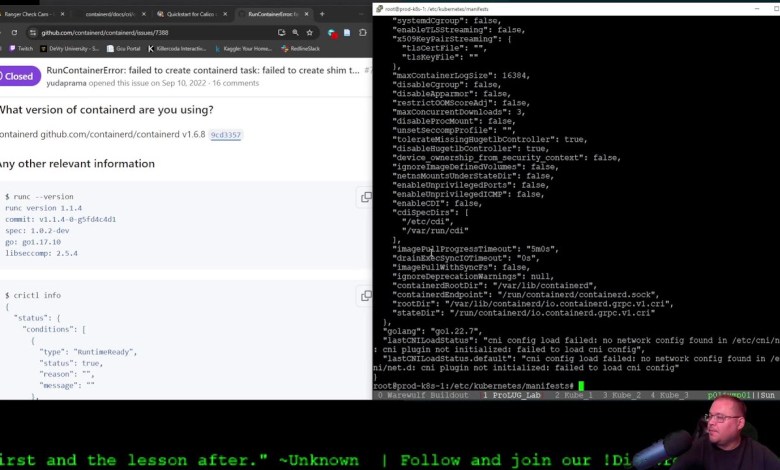
Task: Click 'runc version 1.1.4' line
Action: point(43,208)
